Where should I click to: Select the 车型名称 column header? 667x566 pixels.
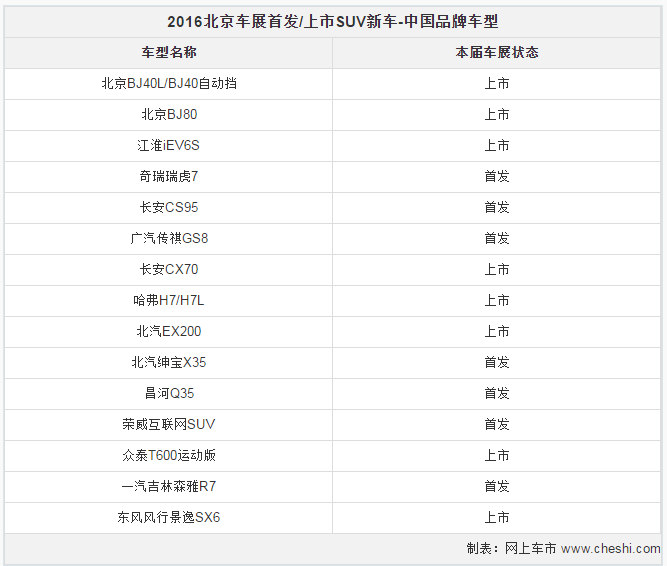point(169,52)
